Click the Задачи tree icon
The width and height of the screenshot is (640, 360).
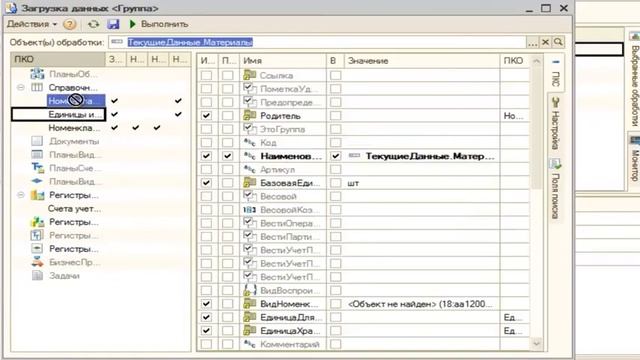[37, 276]
